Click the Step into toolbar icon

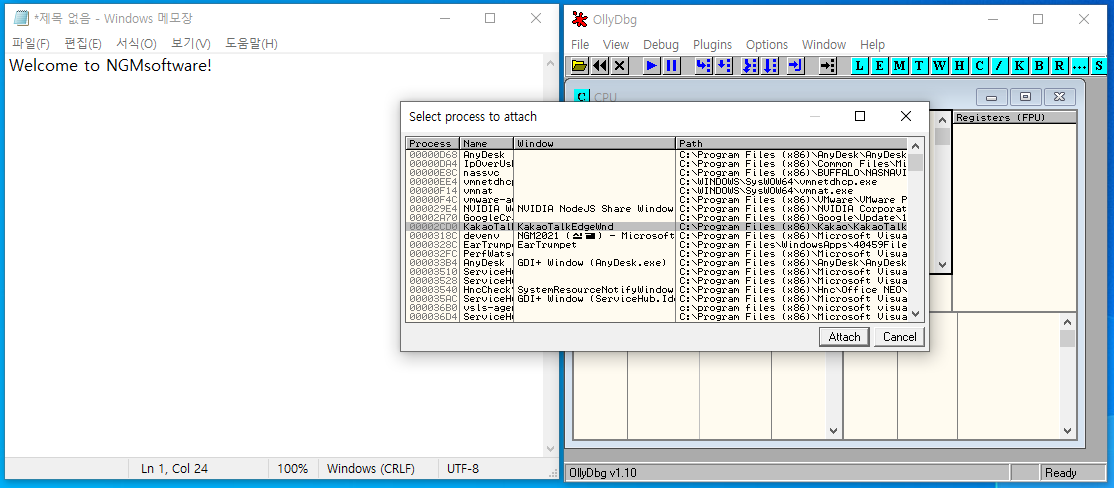click(703, 66)
